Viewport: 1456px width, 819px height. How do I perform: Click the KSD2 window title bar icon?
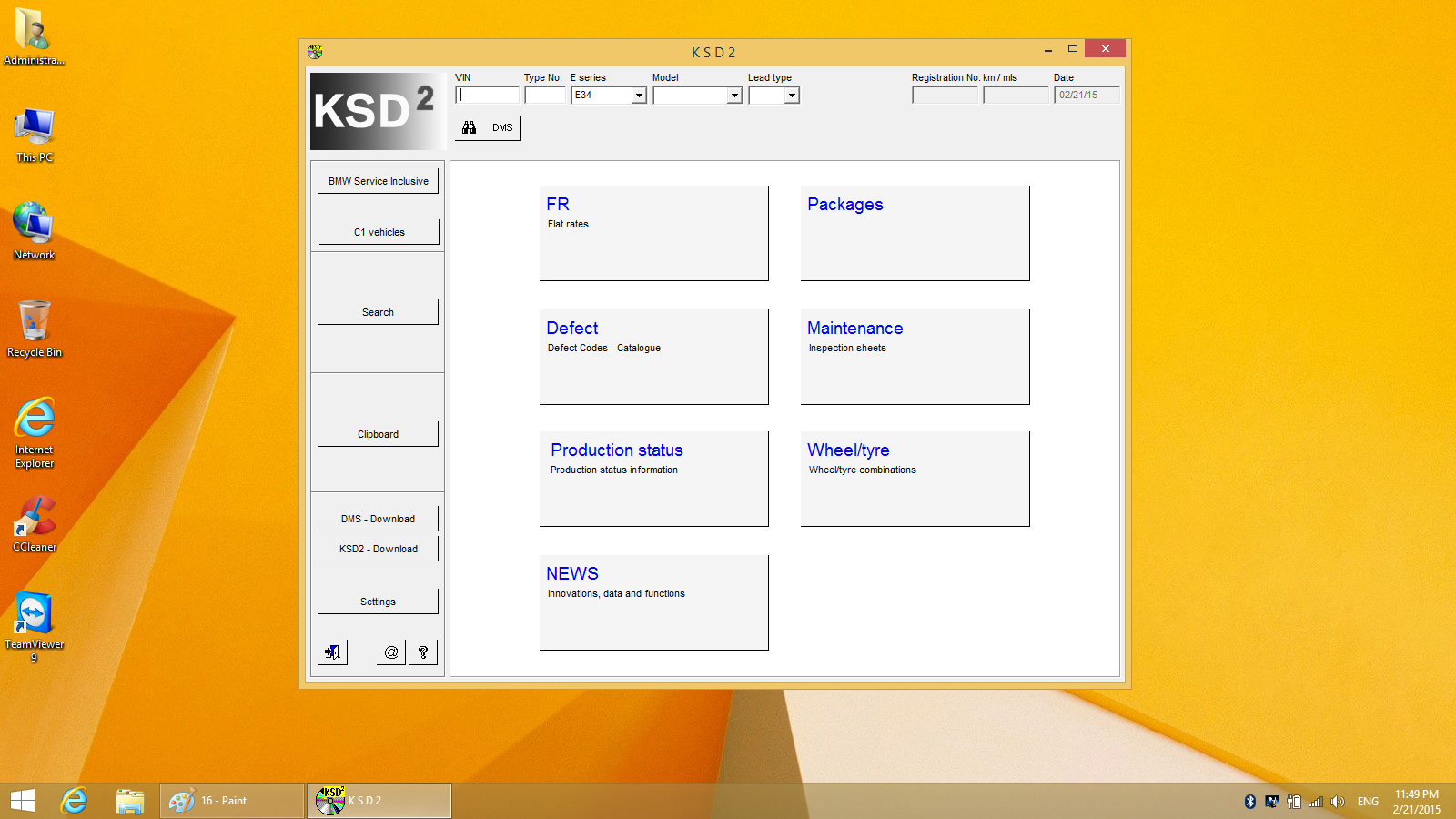tap(315, 52)
